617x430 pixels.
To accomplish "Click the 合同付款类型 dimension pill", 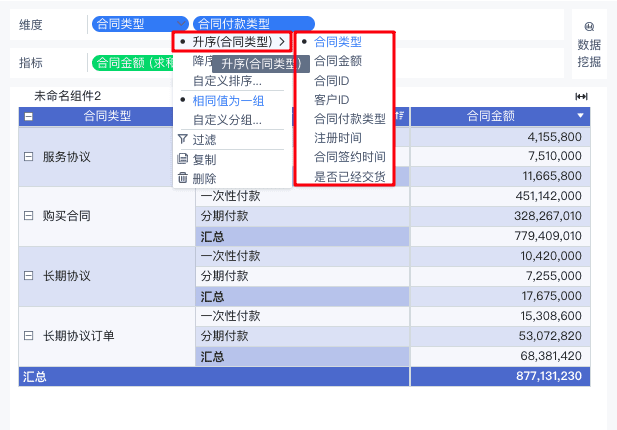I will pos(254,24).
